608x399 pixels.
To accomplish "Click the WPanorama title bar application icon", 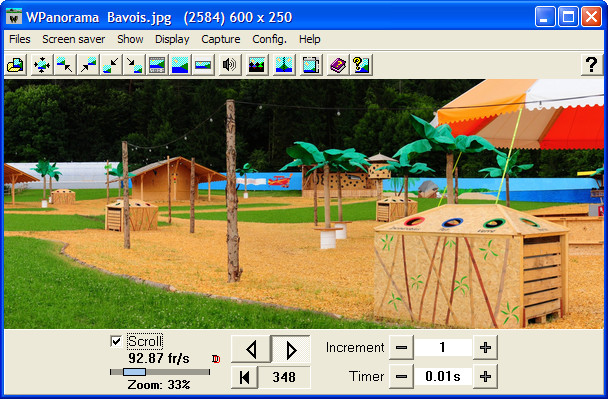I will coord(14,17).
